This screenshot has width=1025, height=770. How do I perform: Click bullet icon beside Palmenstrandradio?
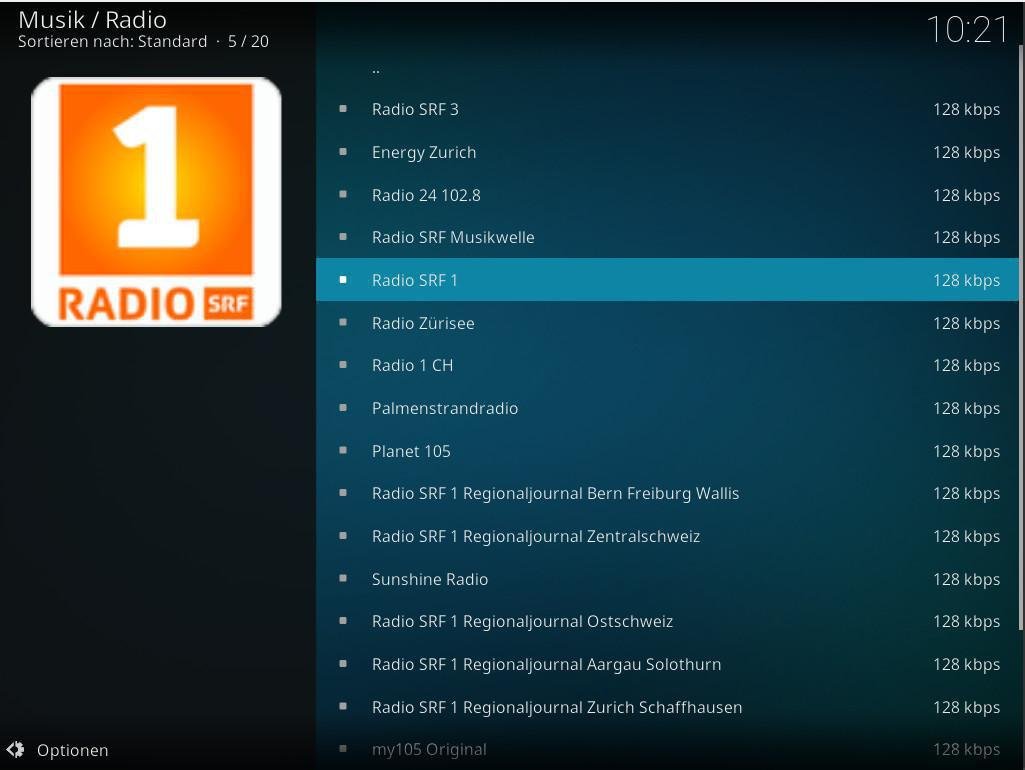[x=343, y=408]
